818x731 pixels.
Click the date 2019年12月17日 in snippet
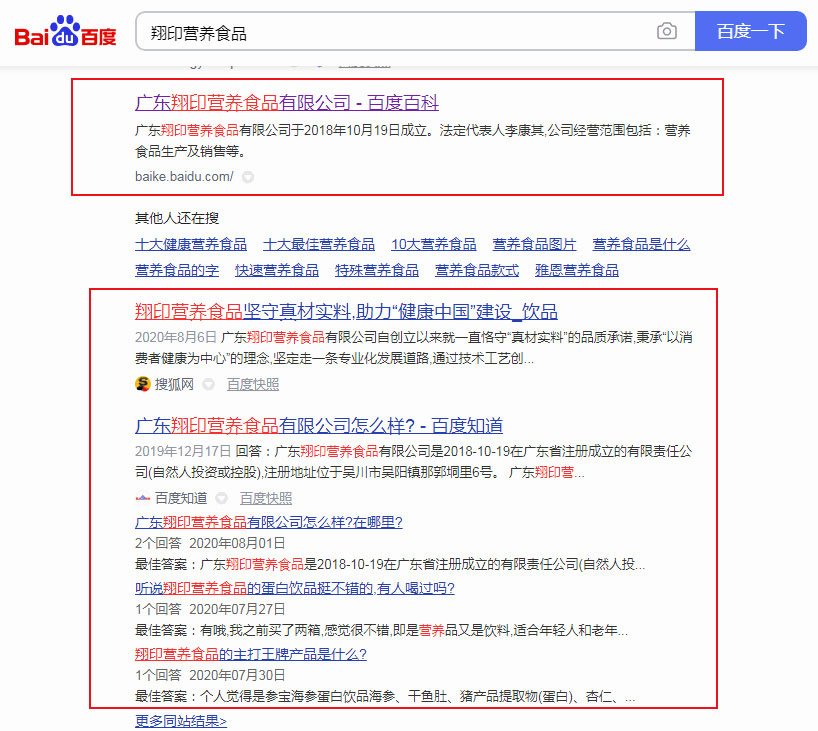[x=183, y=451]
